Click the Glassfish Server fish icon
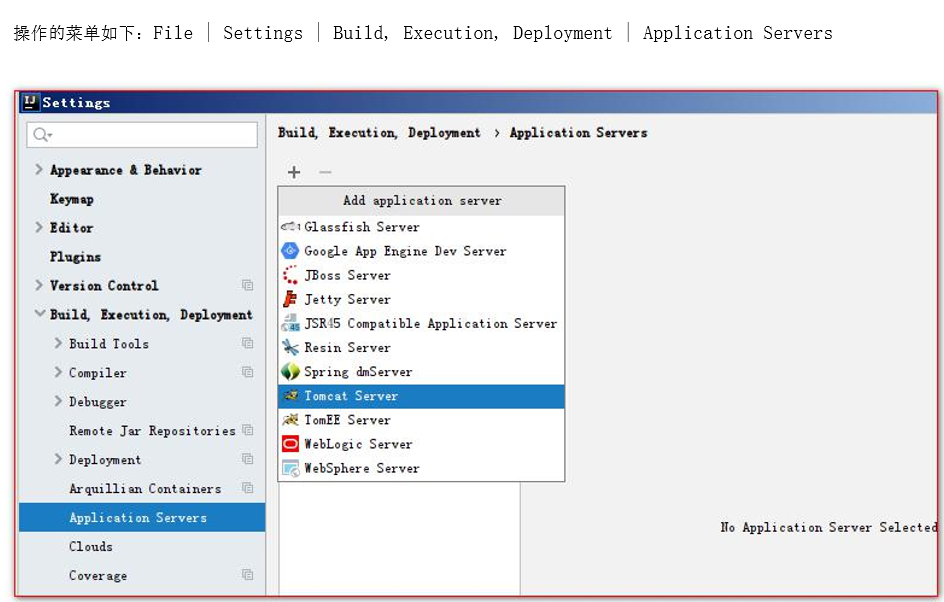The image size is (944, 602). (x=290, y=227)
